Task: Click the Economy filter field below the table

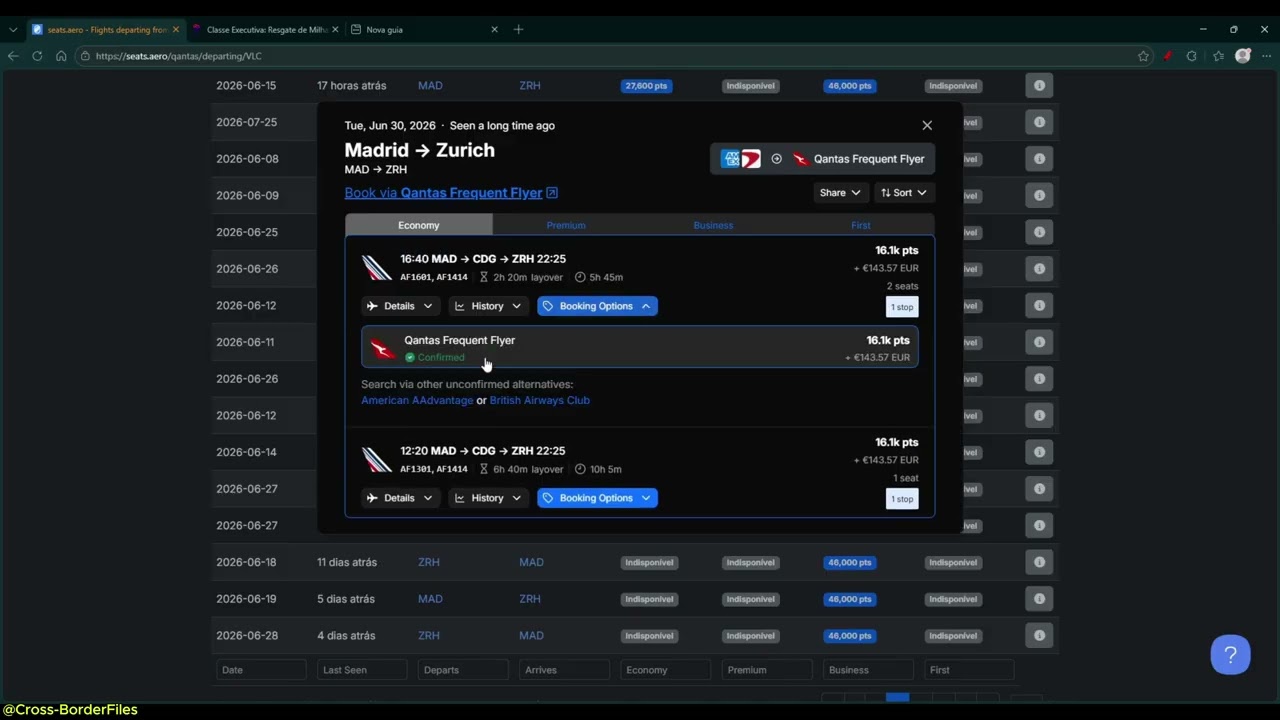Action: coord(665,670)
